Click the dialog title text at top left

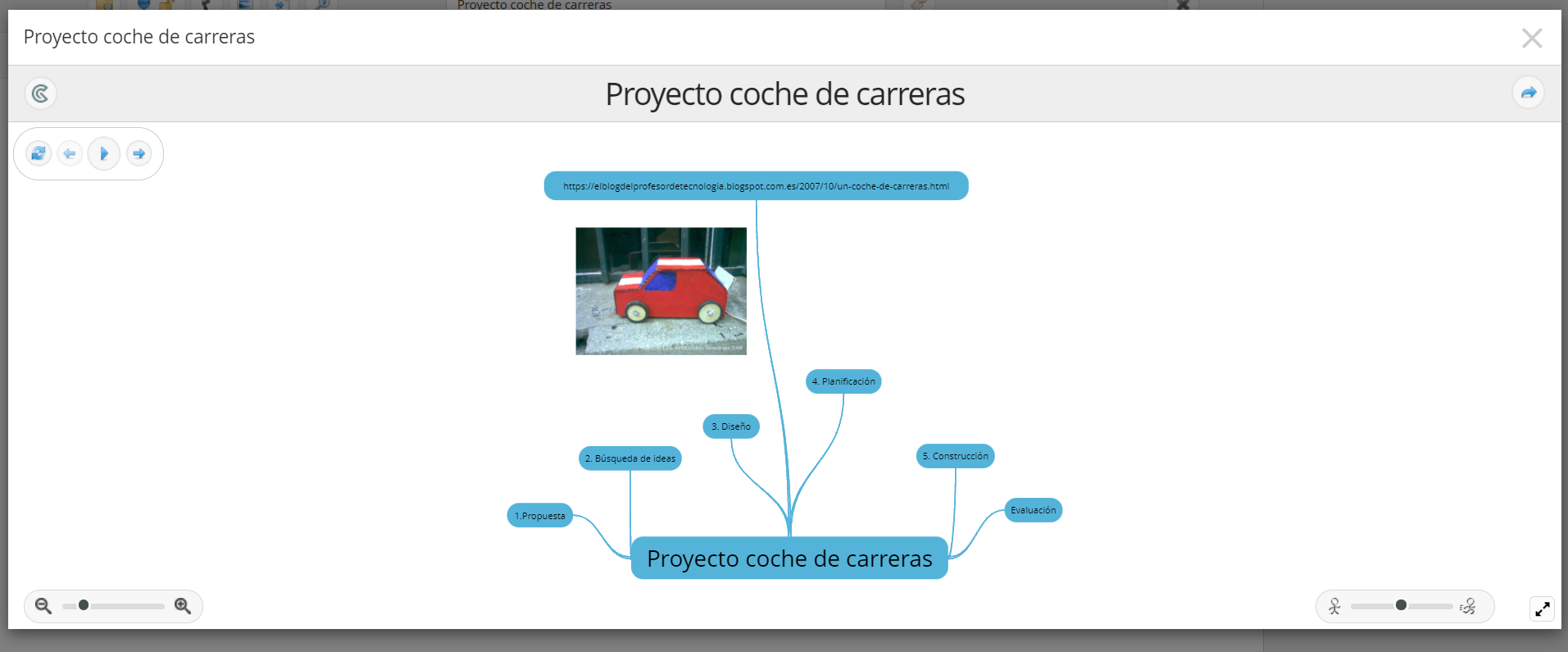139,37
